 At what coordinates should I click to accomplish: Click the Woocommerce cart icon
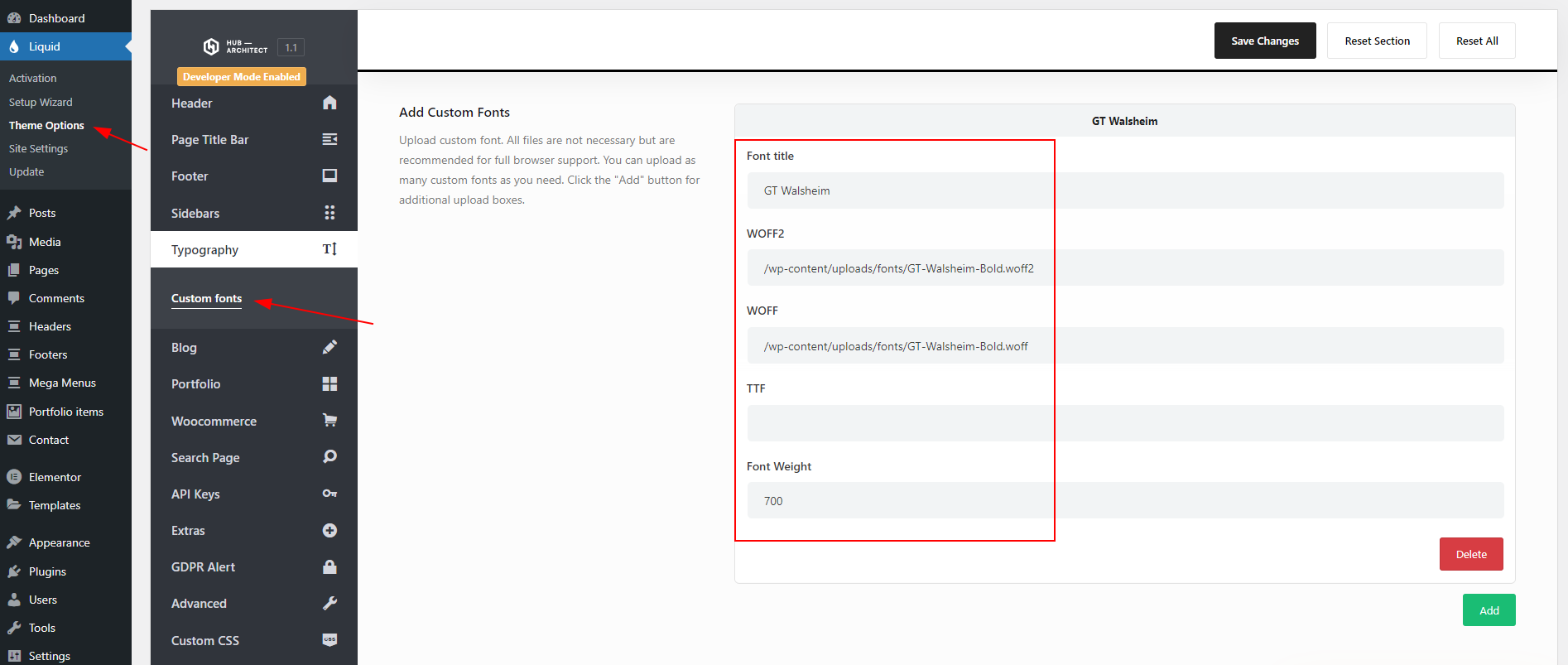pos(329,421)
